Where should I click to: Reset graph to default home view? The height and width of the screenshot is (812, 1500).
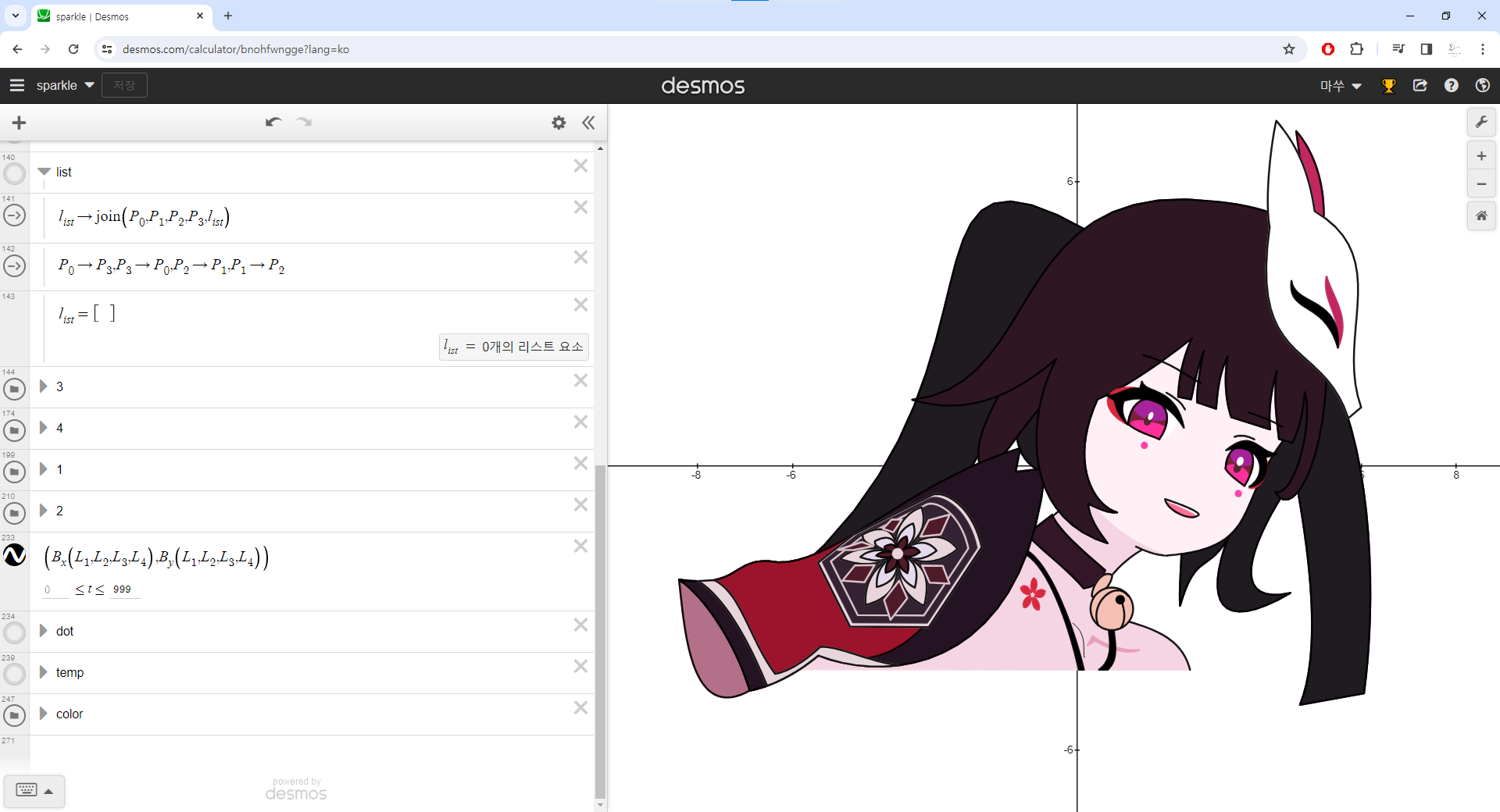pyautogui.click(x=1481, y=215)
